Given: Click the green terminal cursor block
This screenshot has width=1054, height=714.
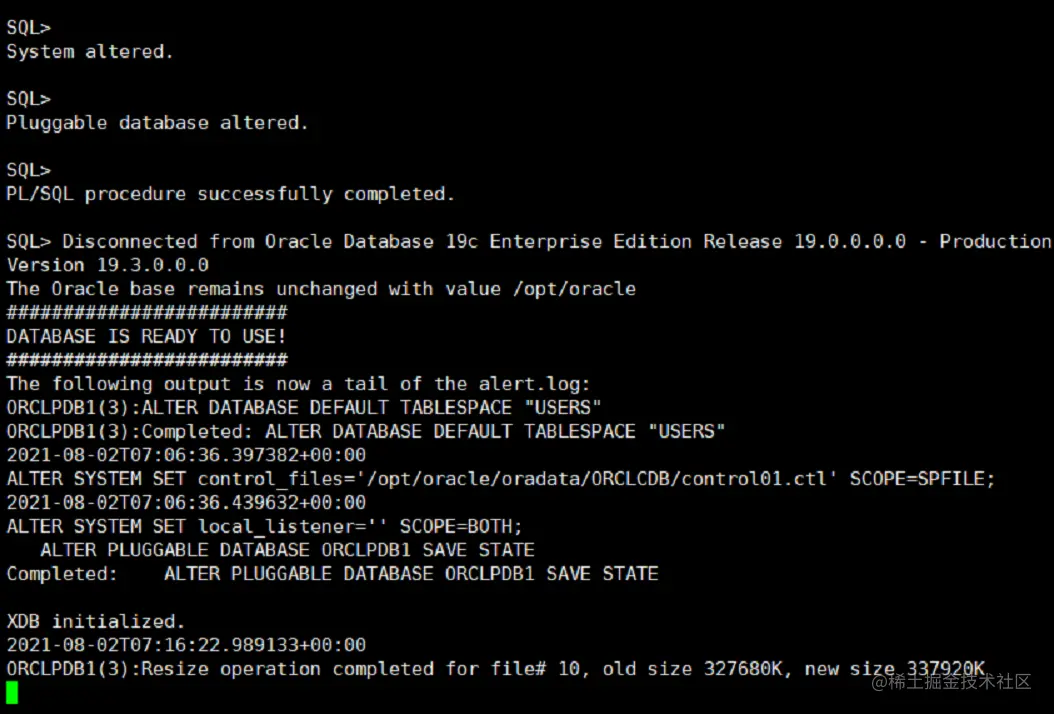Looking at the screenshot, I should 12,692.
